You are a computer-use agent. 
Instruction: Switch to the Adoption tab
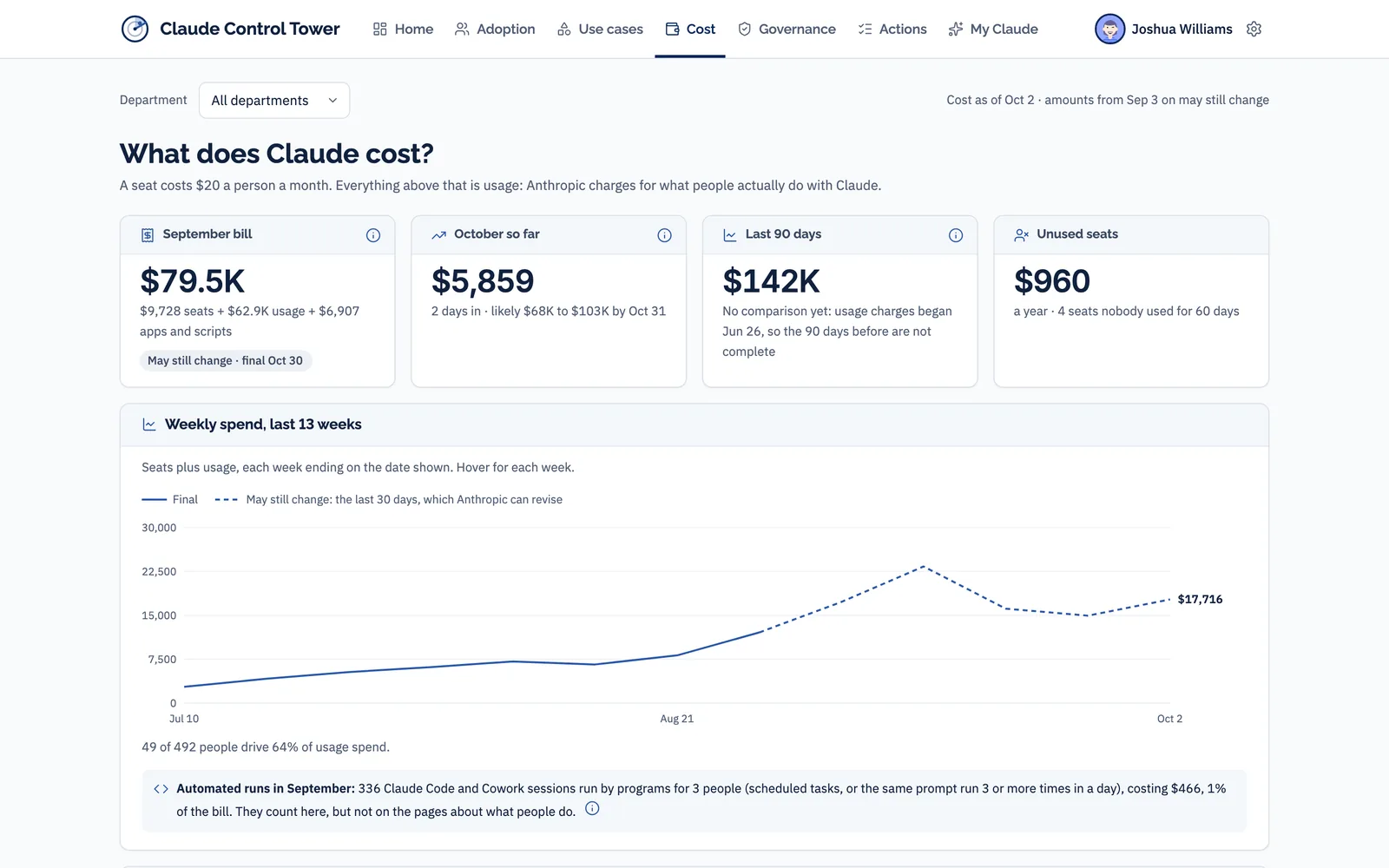[495, 29]
